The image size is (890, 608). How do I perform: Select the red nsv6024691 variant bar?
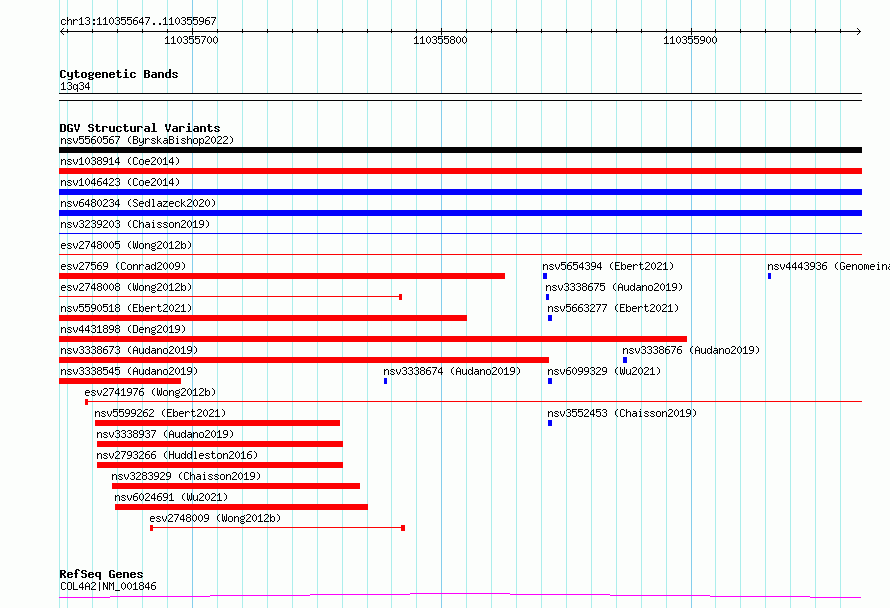[x=241, y=507]
